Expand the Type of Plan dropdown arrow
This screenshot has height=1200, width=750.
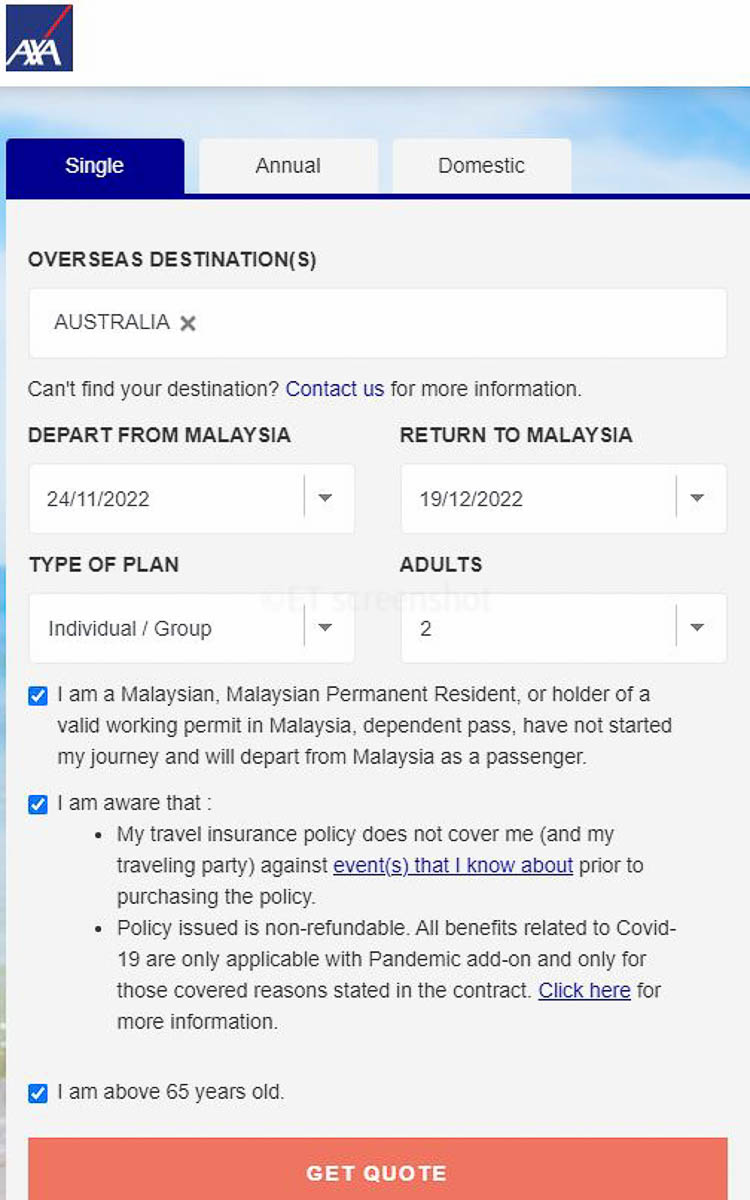[325, 628]
